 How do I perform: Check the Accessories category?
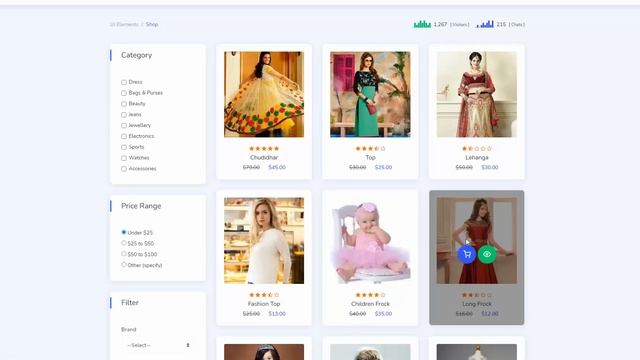click(124, 169)
